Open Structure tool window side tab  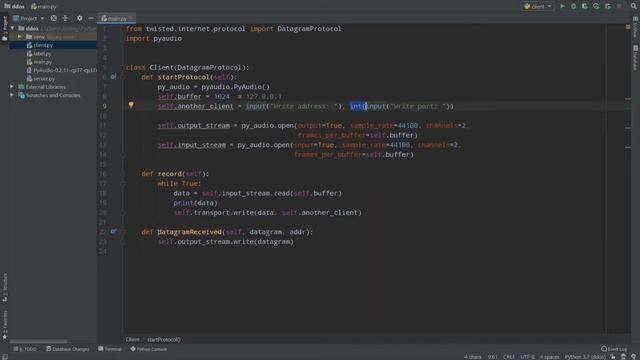5,287
